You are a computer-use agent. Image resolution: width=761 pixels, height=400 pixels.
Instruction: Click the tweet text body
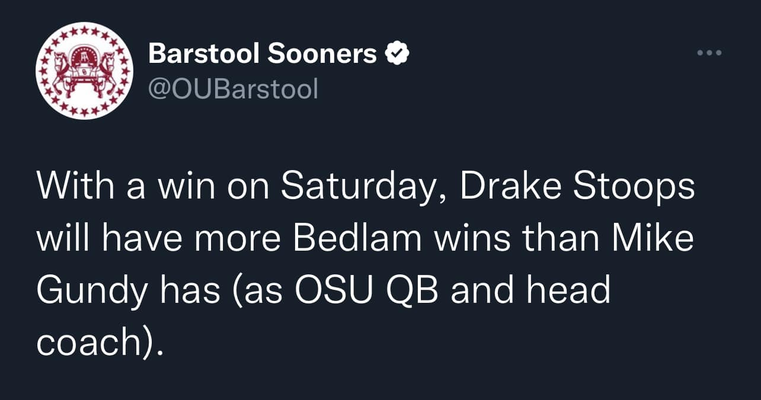click(365, 264)
